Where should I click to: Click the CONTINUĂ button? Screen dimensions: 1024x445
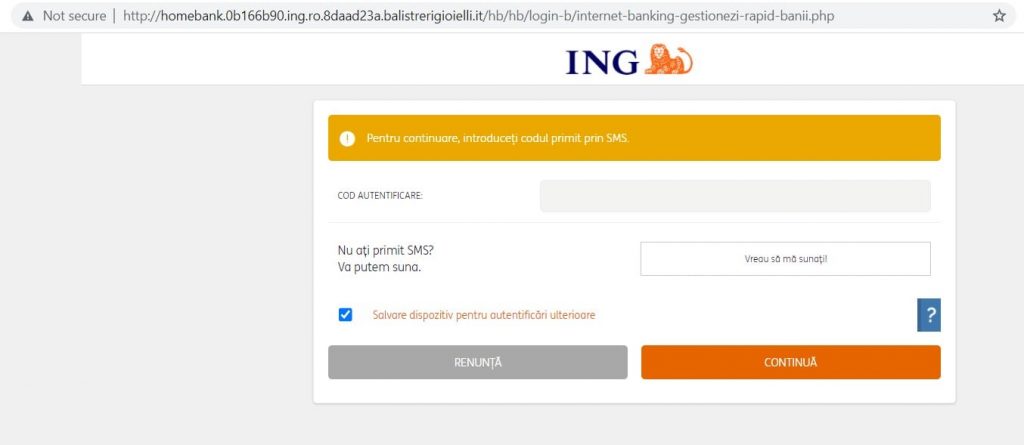[790, 362]
